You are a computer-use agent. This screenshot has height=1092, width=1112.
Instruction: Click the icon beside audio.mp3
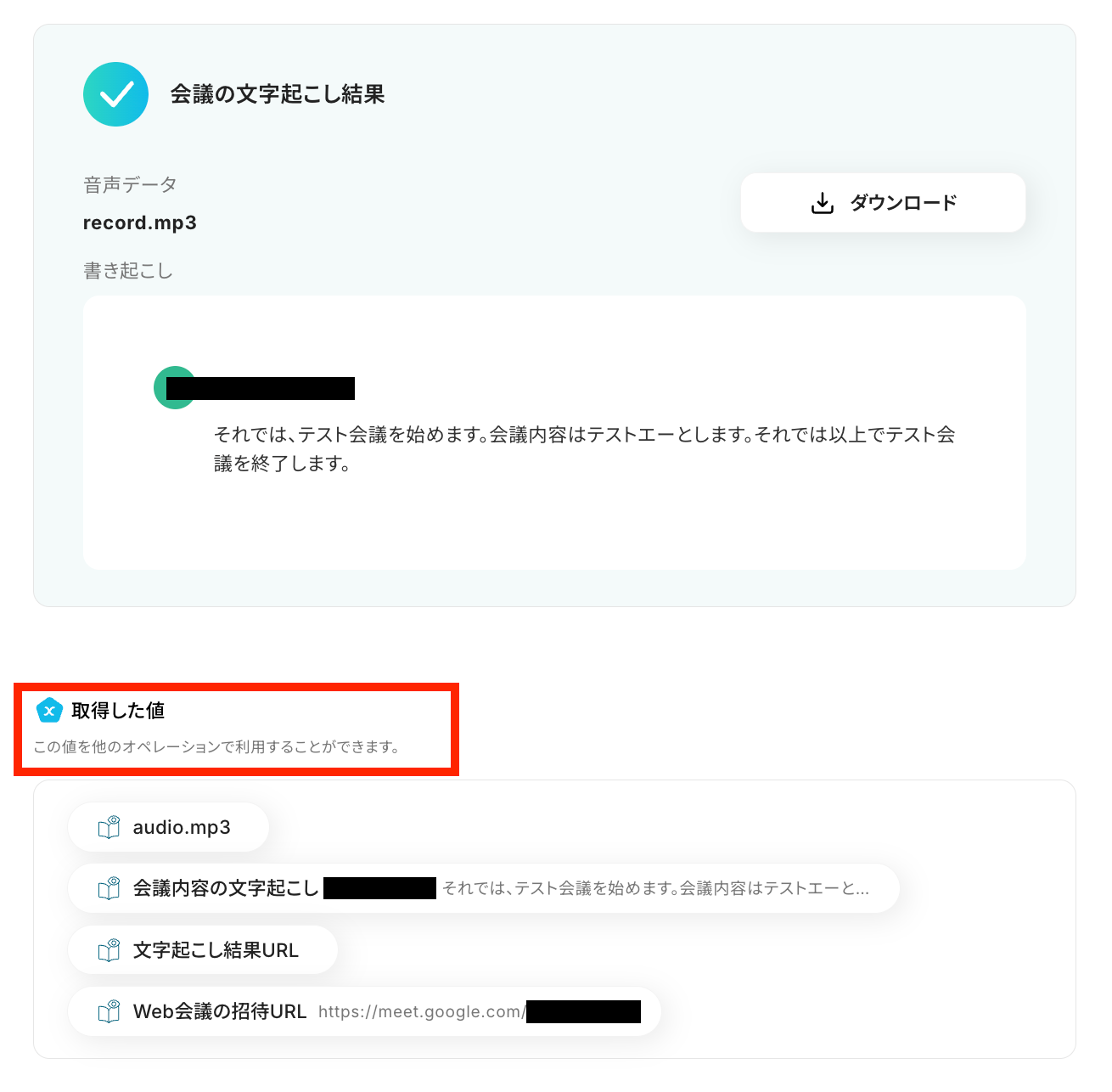(x=110, y=827)
